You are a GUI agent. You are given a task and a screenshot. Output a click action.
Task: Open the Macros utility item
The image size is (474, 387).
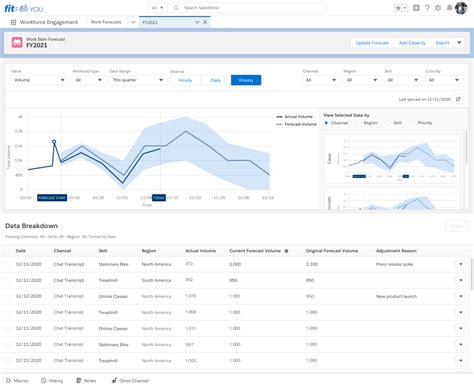(x=17, y=381)
